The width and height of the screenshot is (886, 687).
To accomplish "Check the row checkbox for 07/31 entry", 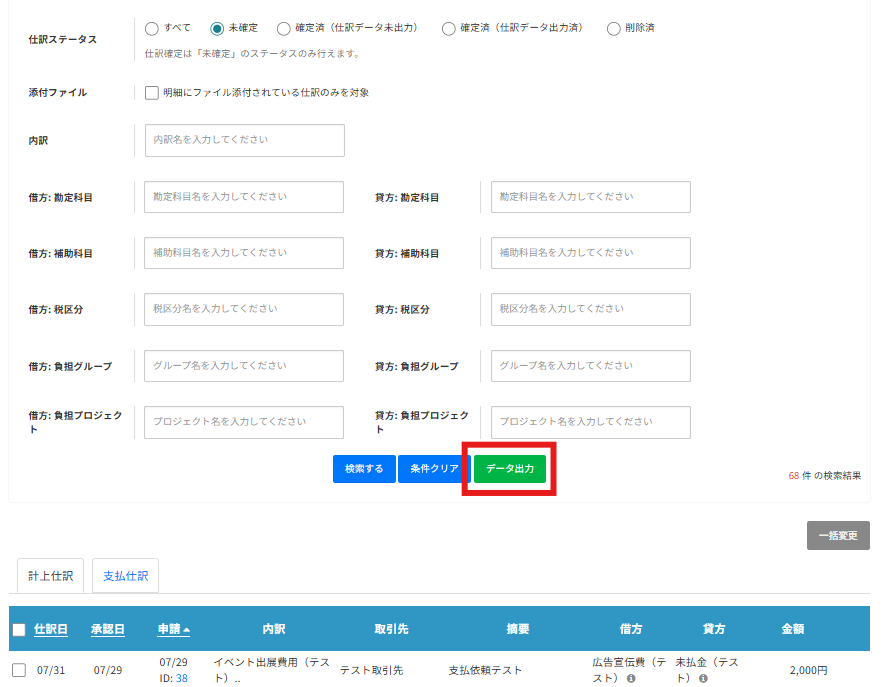I will pos(19,670).
